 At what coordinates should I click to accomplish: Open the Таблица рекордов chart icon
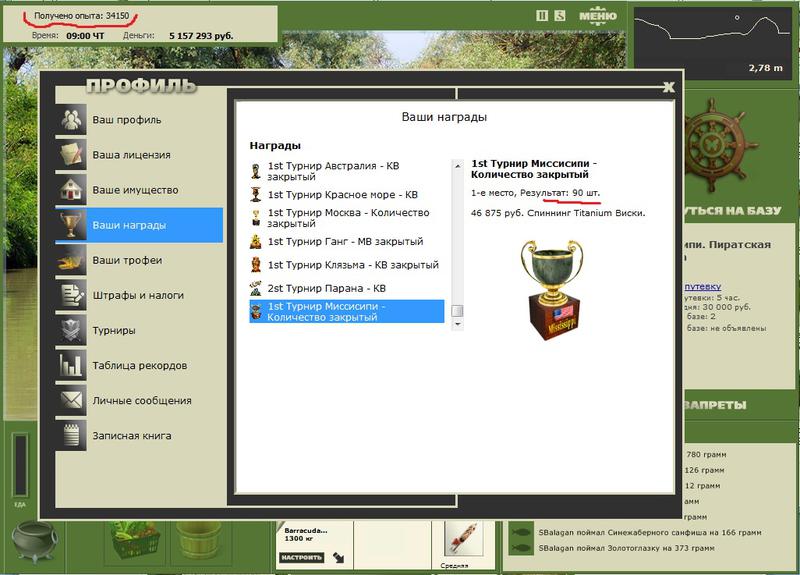pos(71,365)
